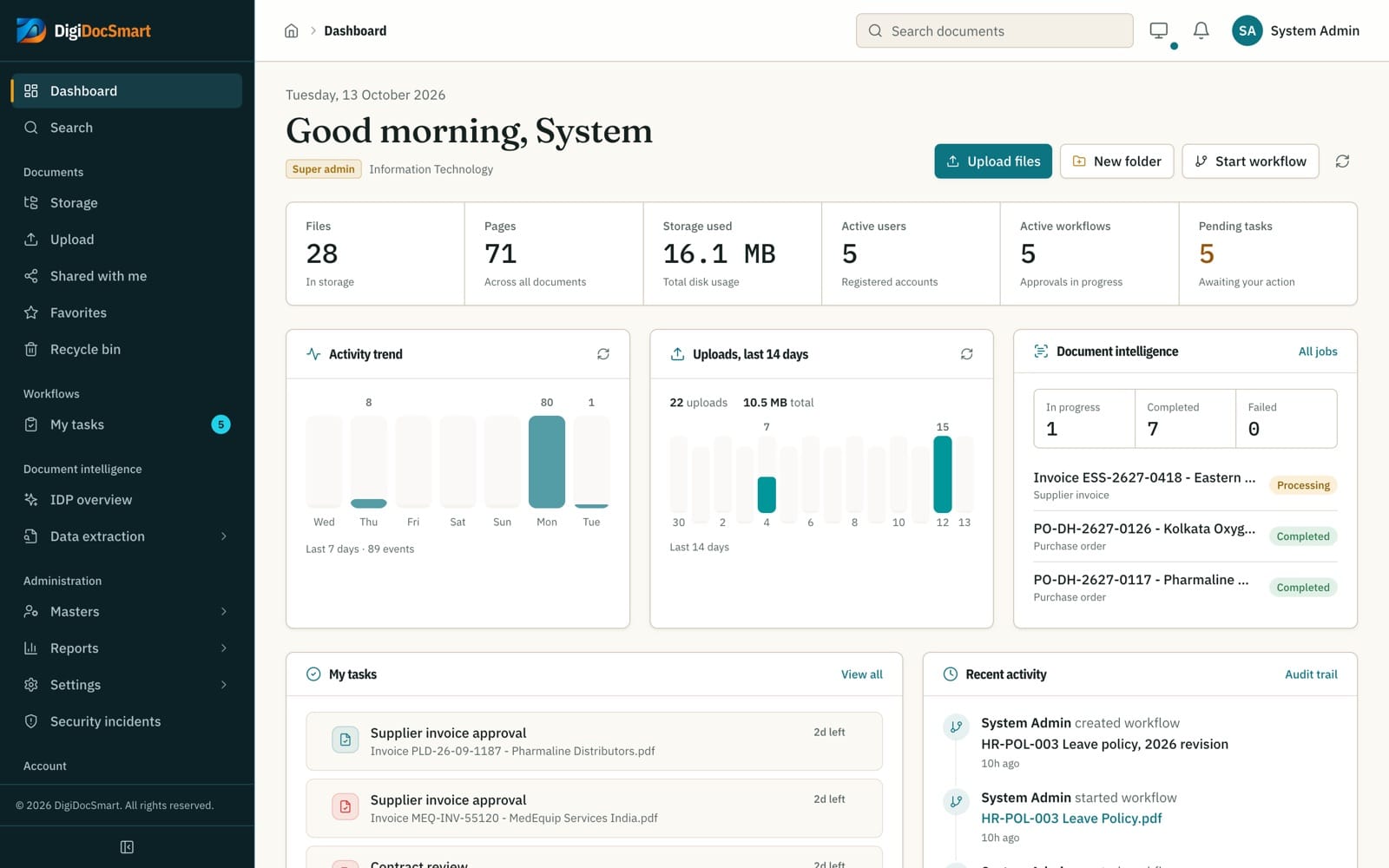The height and width of the screenshot is (868, 1389).
Task: Open My tasks in the sidebar
Action: [x=127, y=424]
